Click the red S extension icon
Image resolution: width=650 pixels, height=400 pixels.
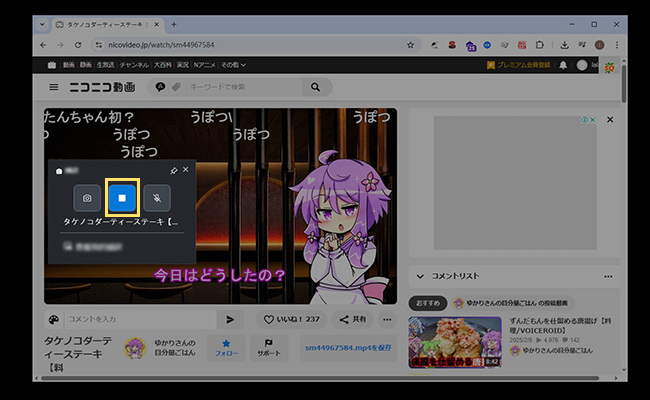point(452,45)
